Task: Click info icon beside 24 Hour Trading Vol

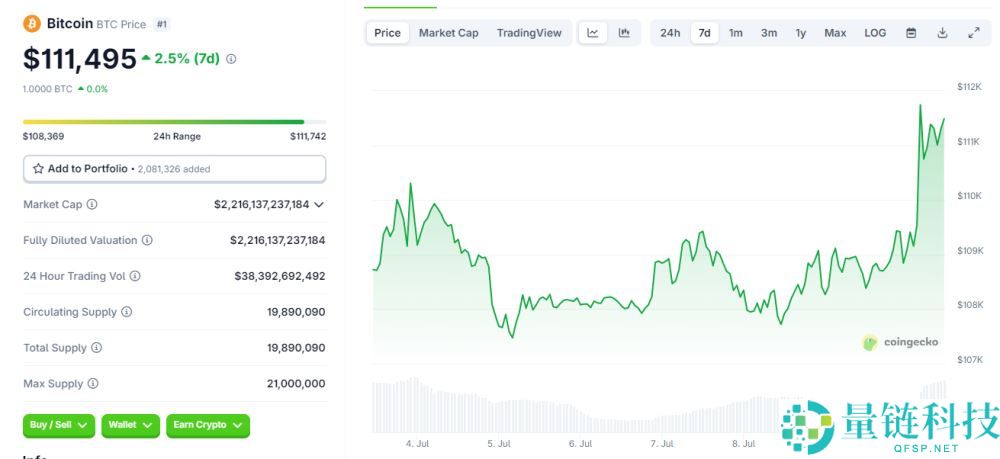Action: pyautogui.click(x=135, y=276)
